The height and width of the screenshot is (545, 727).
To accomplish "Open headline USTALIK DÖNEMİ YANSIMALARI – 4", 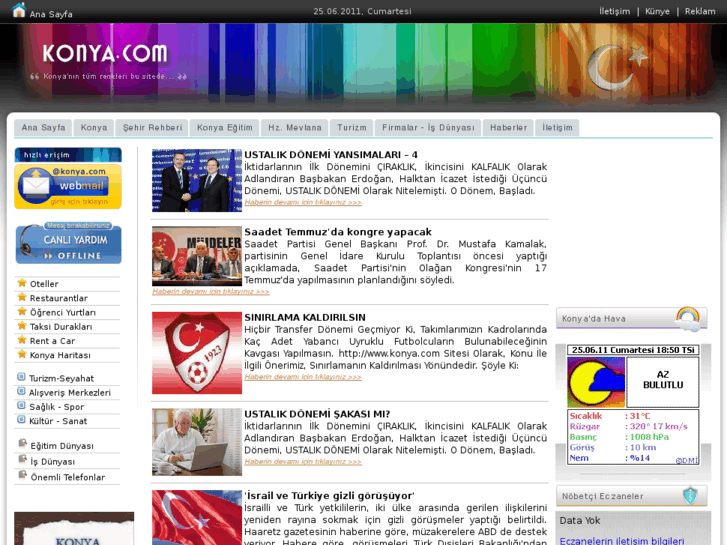I will point(331,155).
